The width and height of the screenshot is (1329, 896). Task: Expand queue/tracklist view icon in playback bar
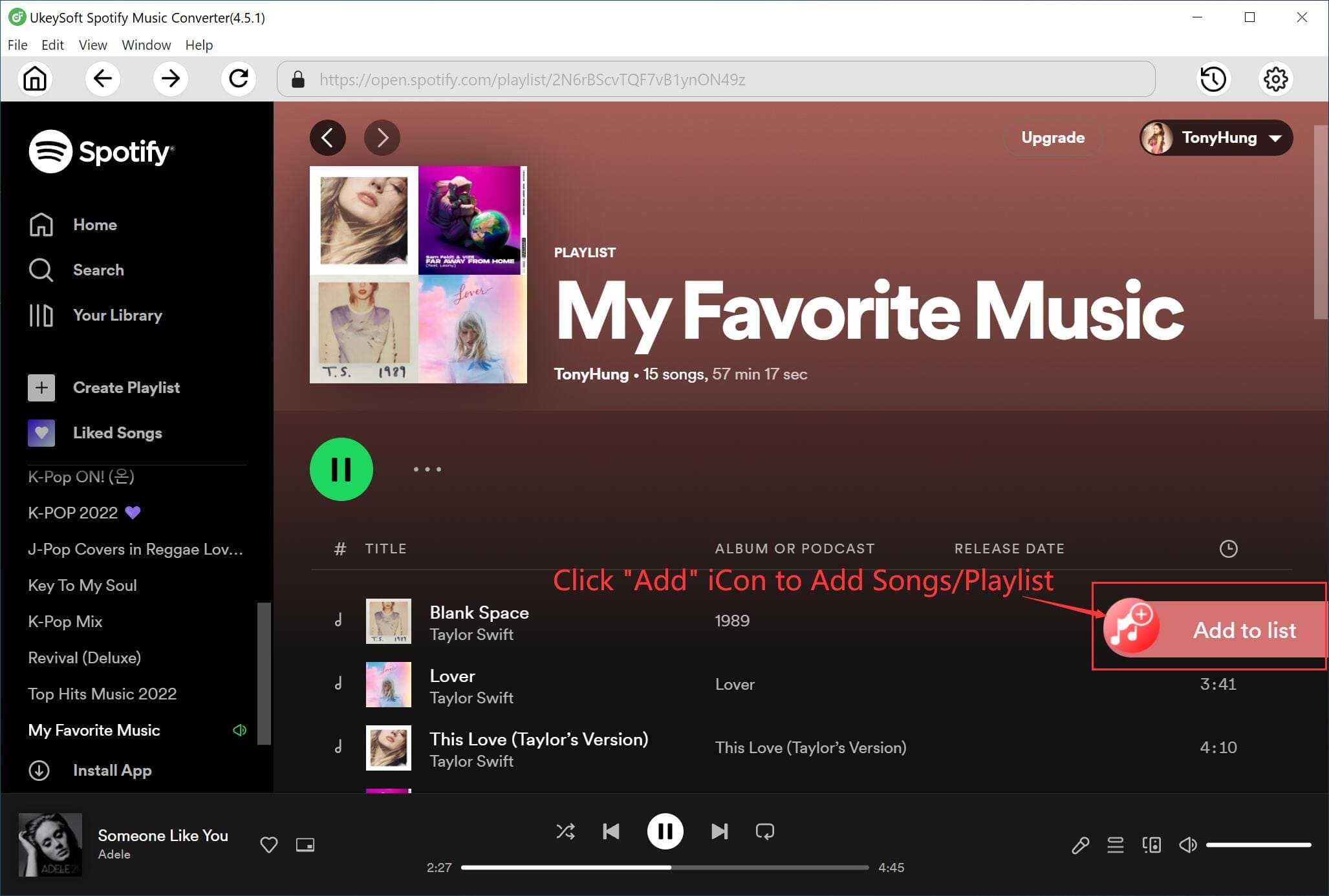pos(1114,844)
